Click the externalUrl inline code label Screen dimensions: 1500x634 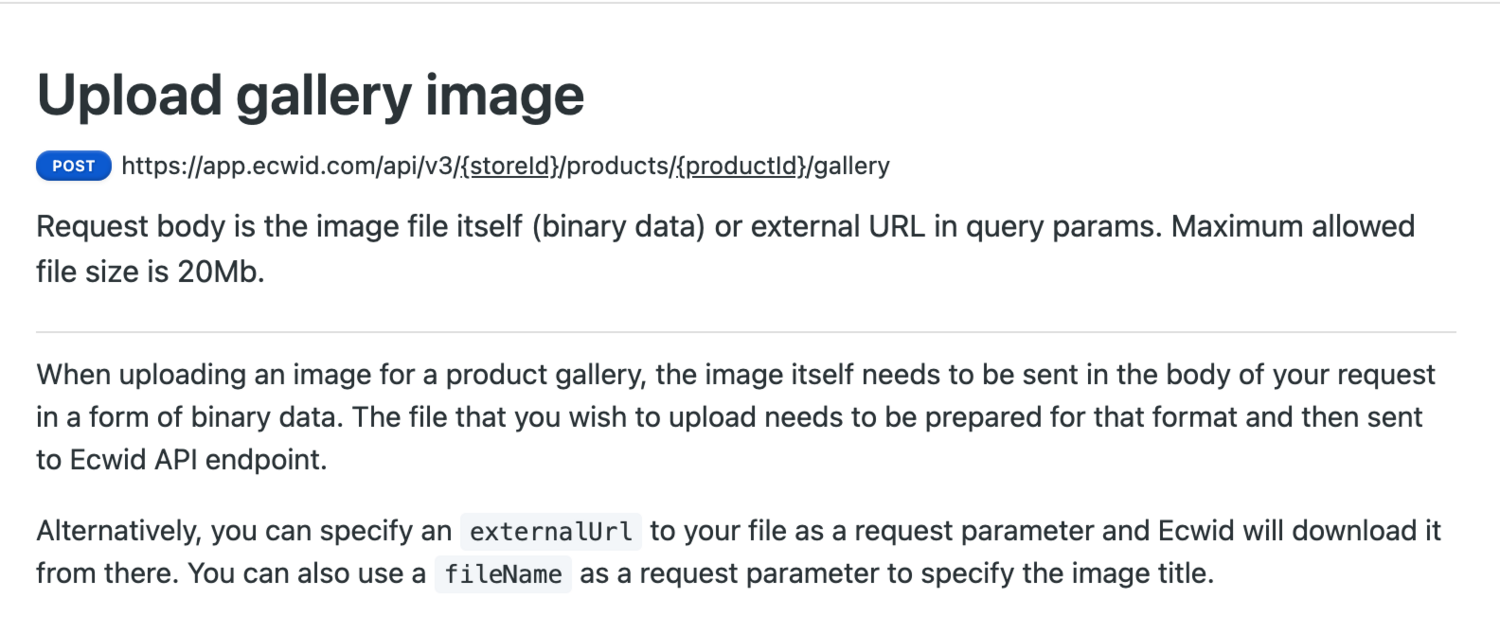click(x=551, y=531)
